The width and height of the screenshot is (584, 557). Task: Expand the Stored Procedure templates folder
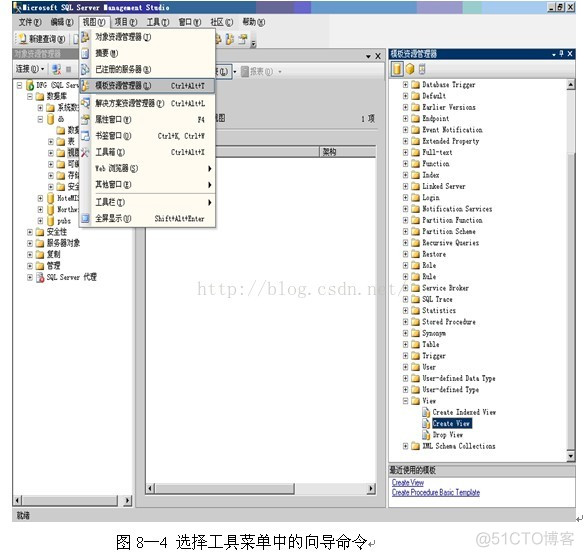pyautogui.click(x=406, y=322)
